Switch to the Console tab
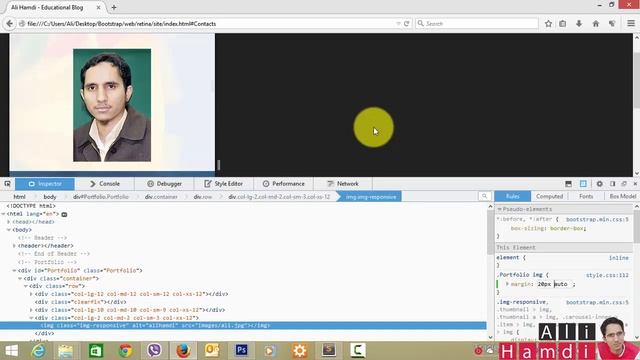 pyautogui.click(x=104, y=184)
